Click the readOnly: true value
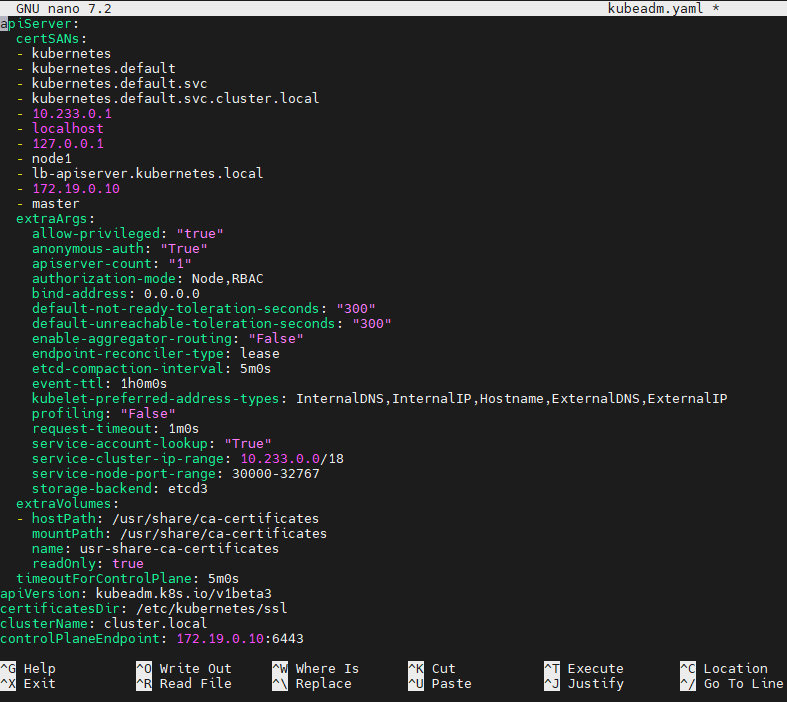 127,563
